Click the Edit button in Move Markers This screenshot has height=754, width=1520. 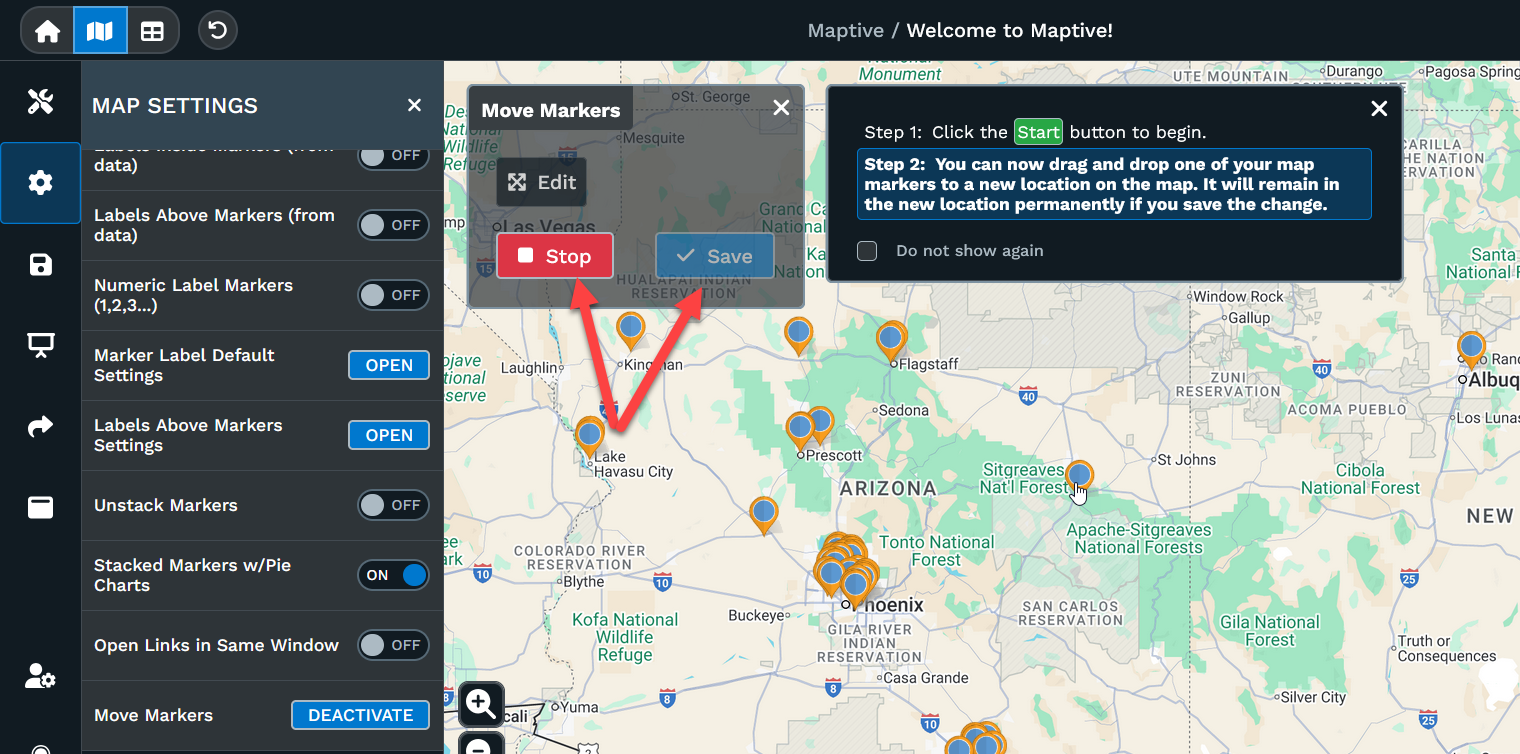pyautogui.click(x=542, y=182)
